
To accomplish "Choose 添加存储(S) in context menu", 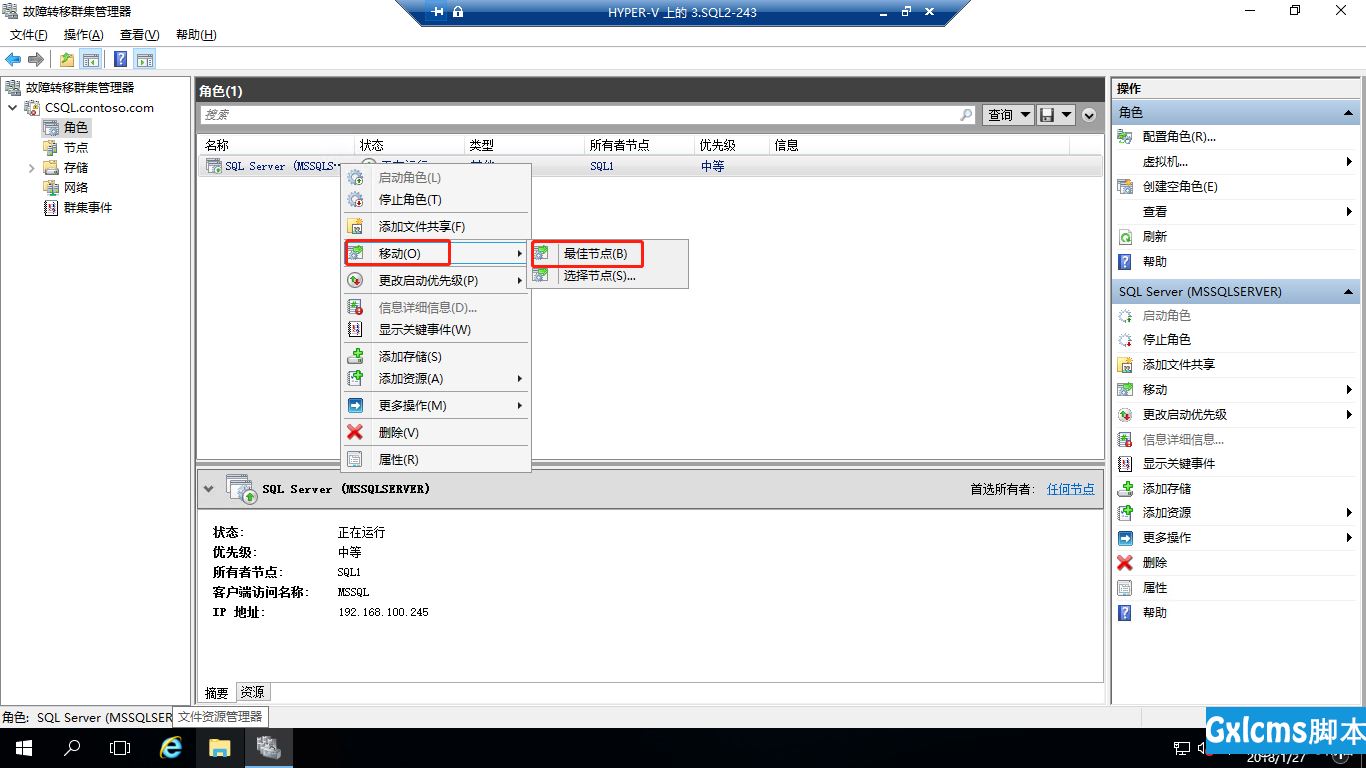I will click(x=436, y=356).
